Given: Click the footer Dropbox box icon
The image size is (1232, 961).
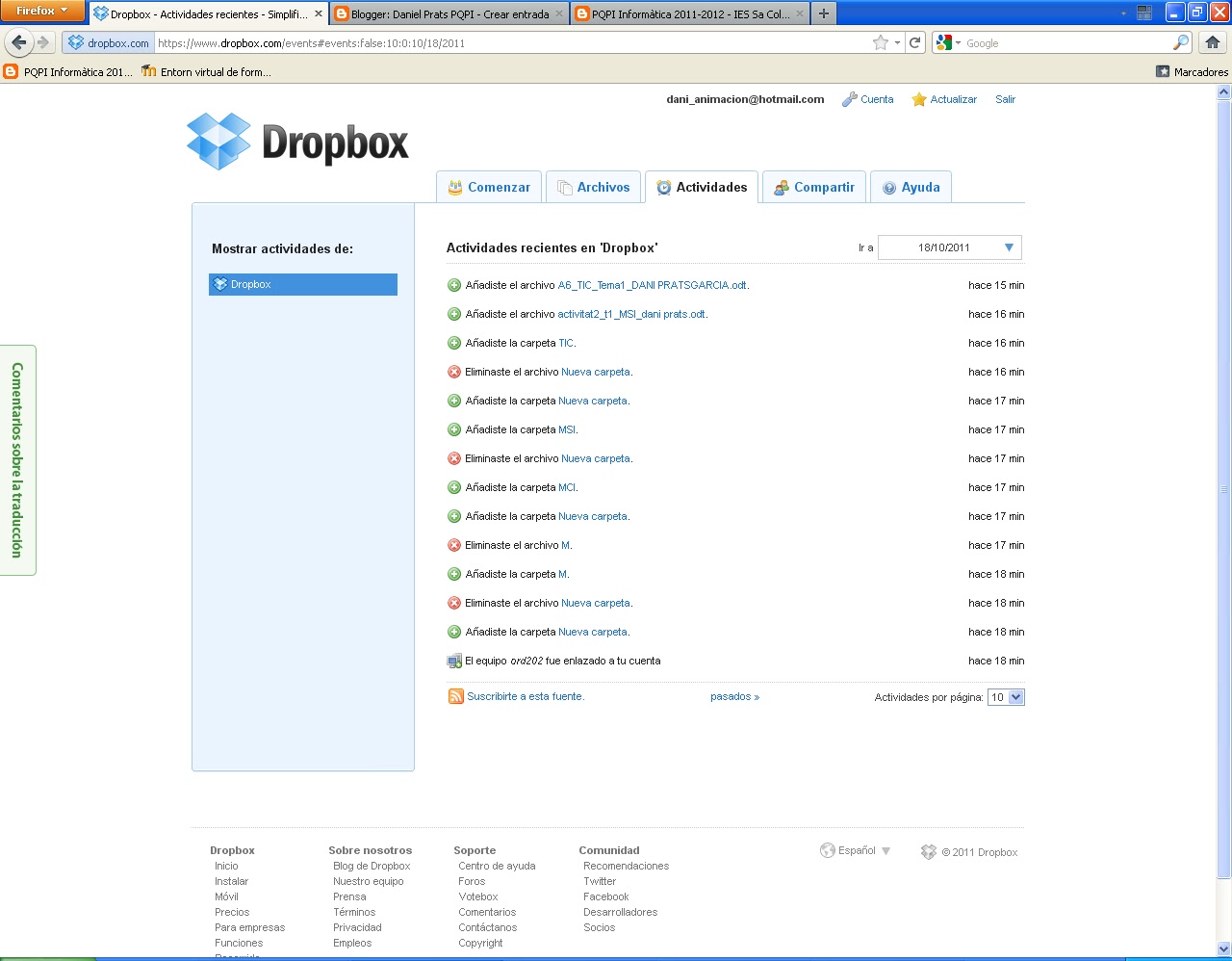Looking at the screenshot, I should 928,852.
